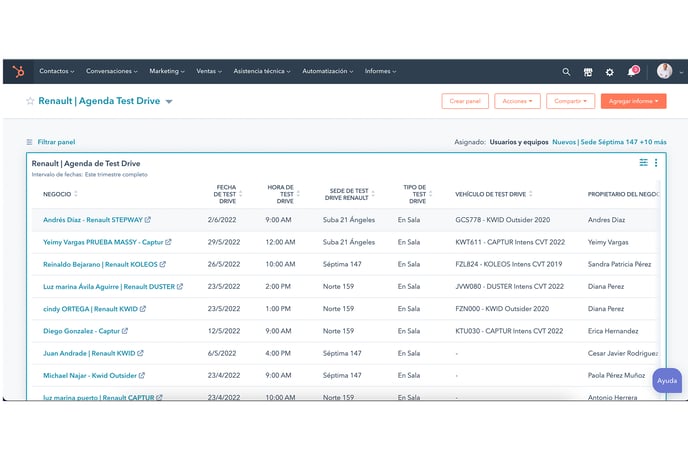Open report filter settings icon
The width and height of the screenshot is (688, 458).
644,163
